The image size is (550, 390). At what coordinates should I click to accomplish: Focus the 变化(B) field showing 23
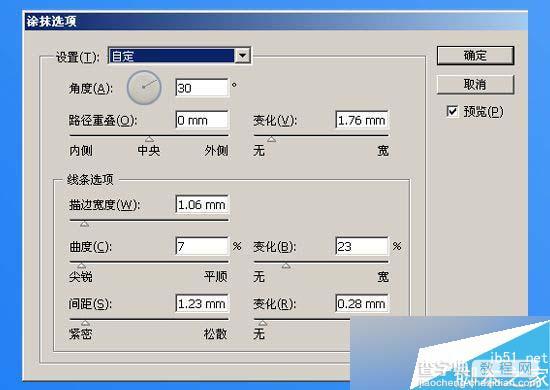[x=362, y=246]
